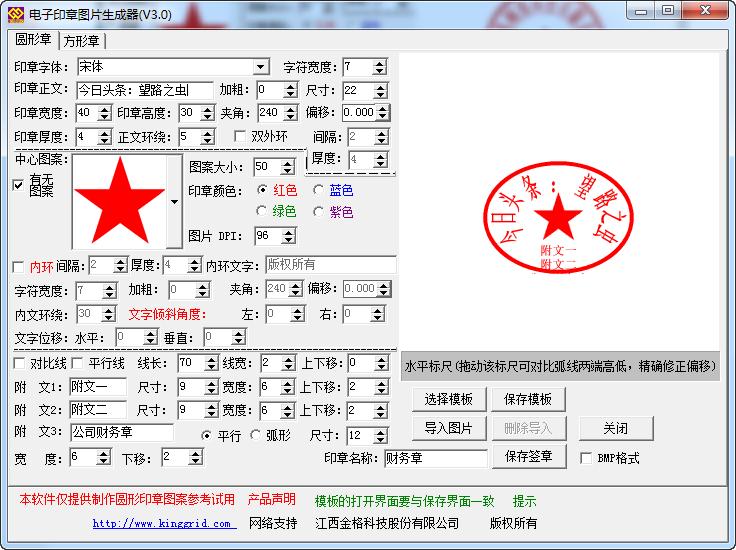Click the 水平标尺 horizontal ruler bar
This screenshot has height=550, width=736.
click(x=560, y=367)
